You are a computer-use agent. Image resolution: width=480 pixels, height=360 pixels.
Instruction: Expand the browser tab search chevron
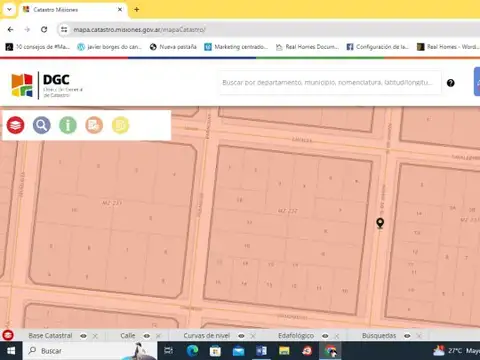(x=9, y=10)
